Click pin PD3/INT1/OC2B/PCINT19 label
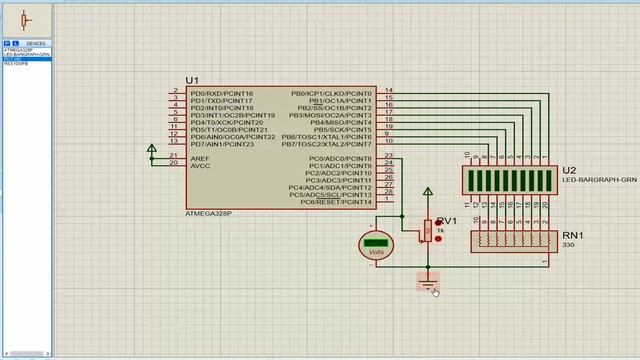The image size is (640, 360). [233, 116]
